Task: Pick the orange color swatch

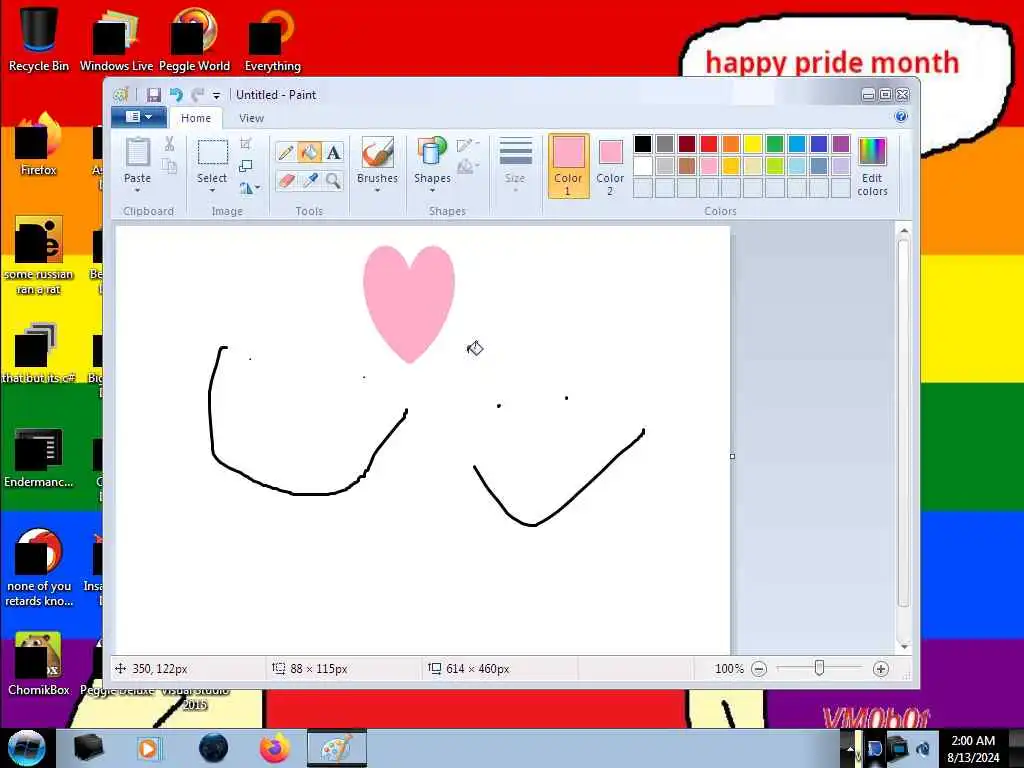Action: (x=731, y=144)
